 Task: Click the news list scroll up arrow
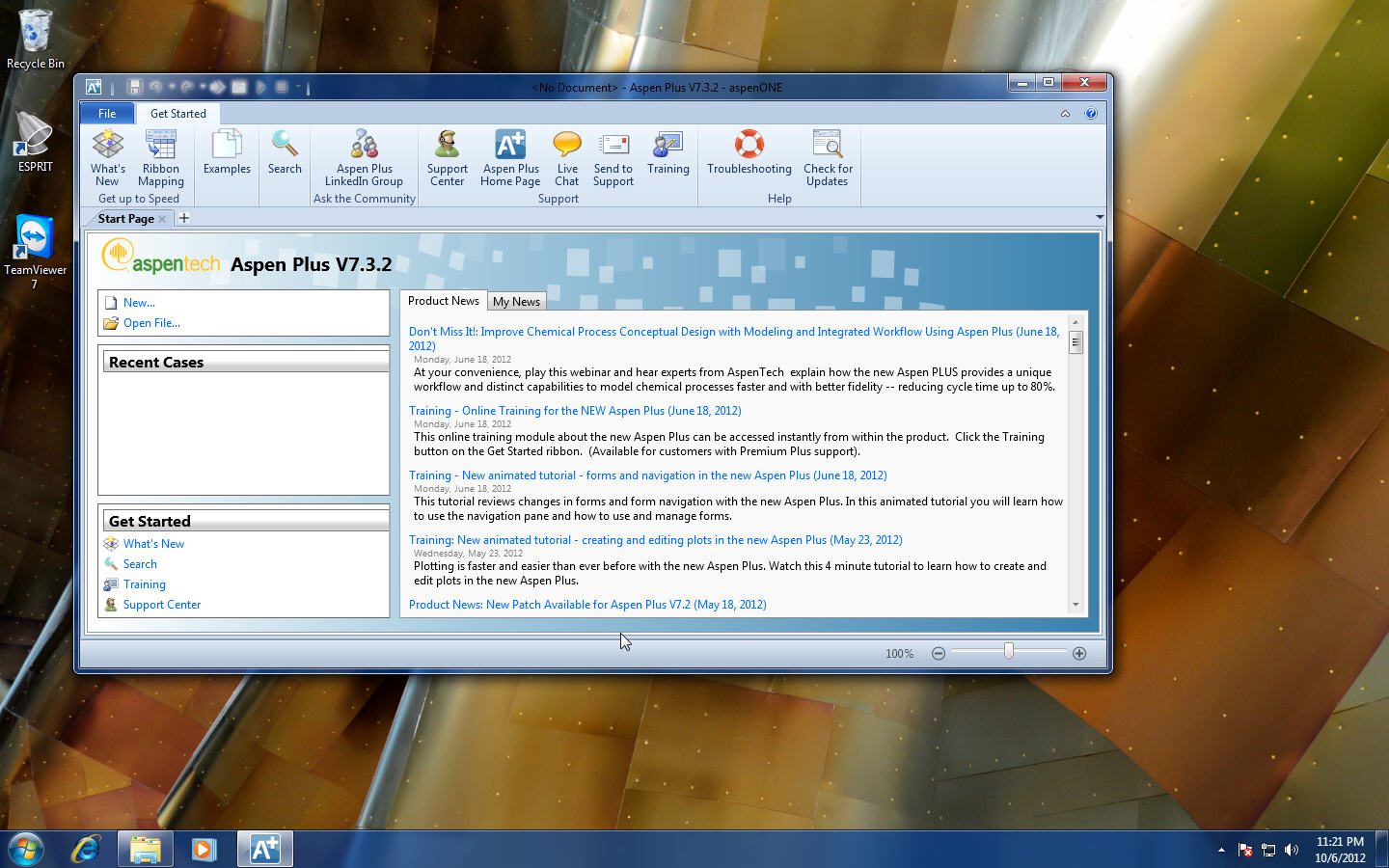(x=1076, y=322)
